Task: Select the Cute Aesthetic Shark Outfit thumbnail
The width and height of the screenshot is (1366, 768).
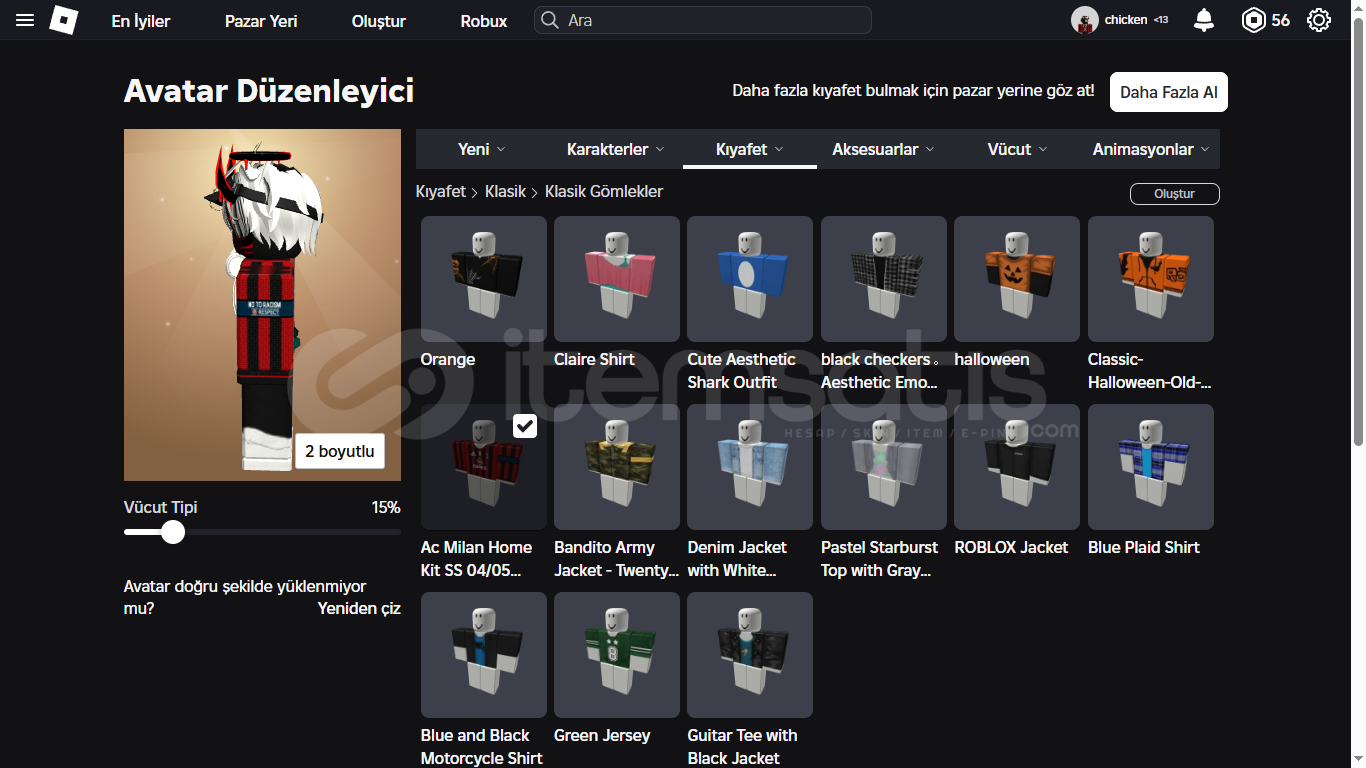Action: (750, 279)
